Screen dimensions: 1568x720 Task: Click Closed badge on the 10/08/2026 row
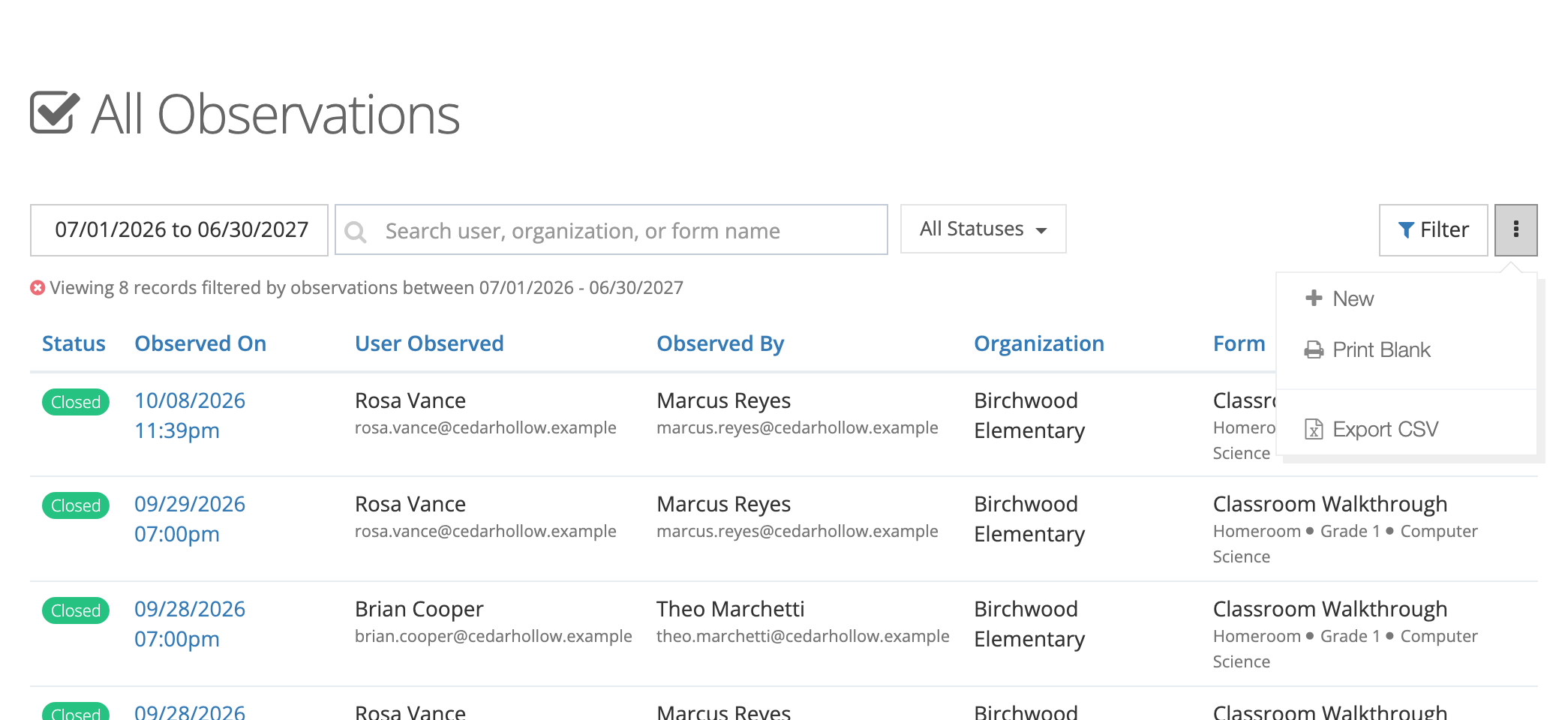point(76,402)
